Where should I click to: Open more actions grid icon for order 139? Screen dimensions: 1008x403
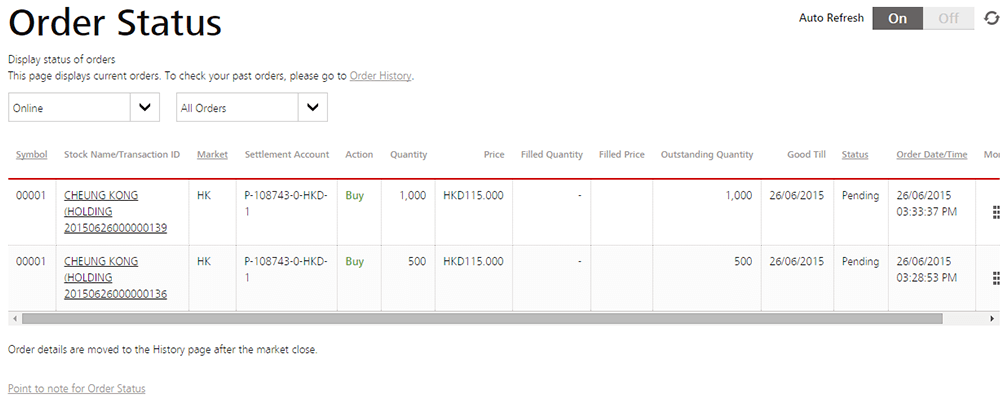[995, 212]
